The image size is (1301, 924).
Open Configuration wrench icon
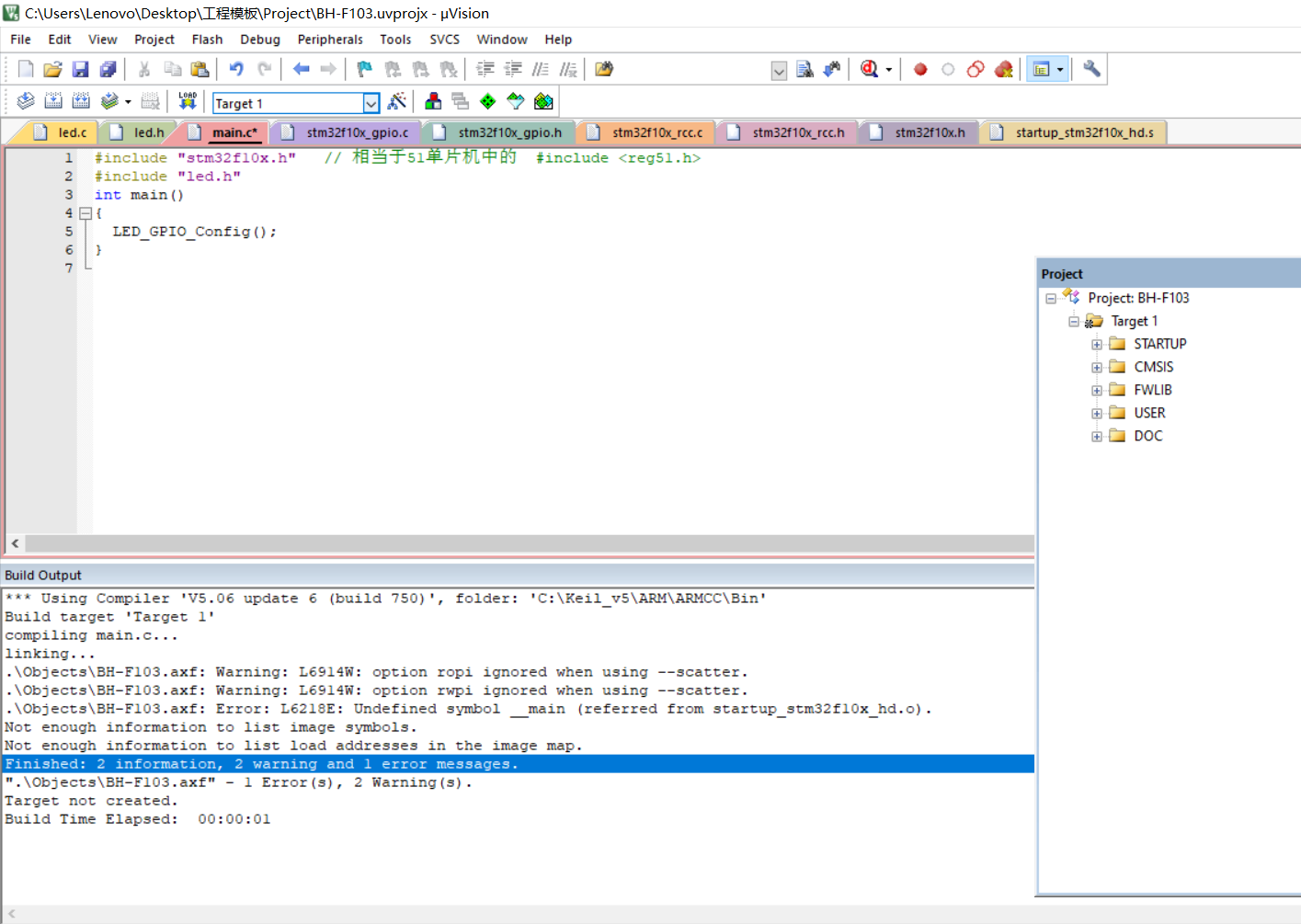[1091, 69]
